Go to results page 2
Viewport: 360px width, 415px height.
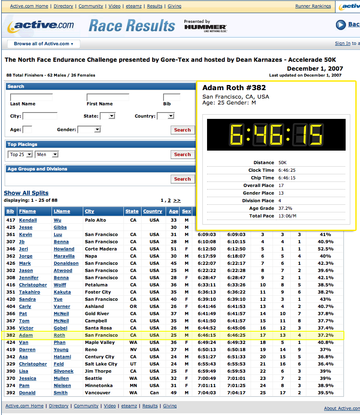169,200
